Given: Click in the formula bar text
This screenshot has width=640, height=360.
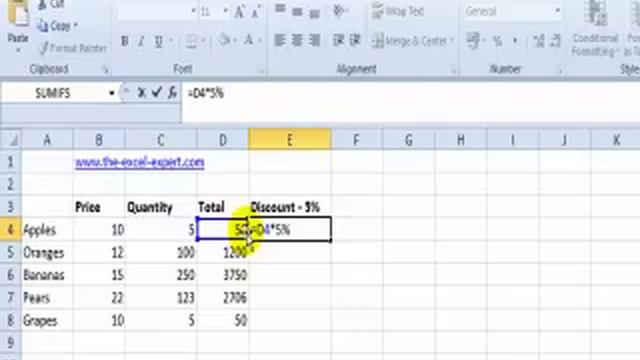Looking at the screenshot, I should tap(206, 93).
